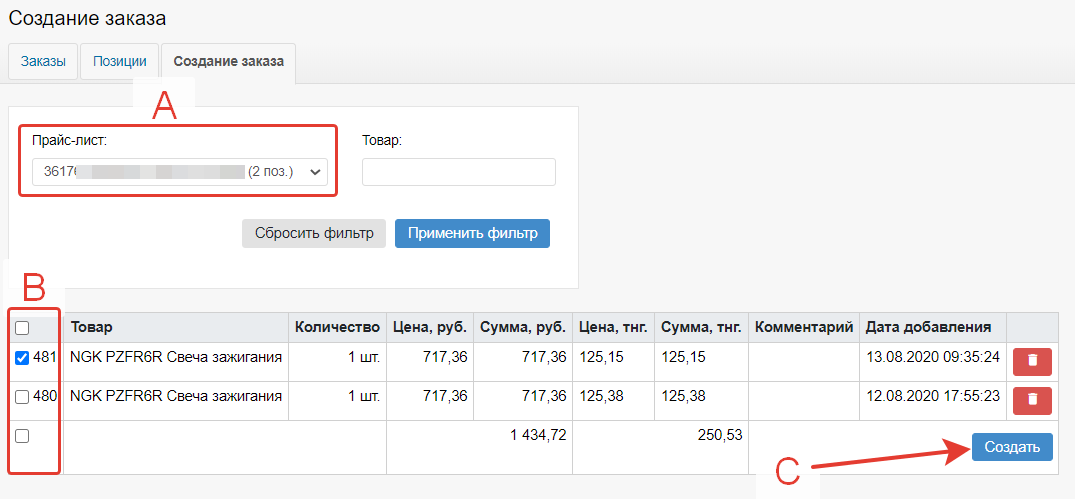Click the Дата добавления column header

(928, 327)
